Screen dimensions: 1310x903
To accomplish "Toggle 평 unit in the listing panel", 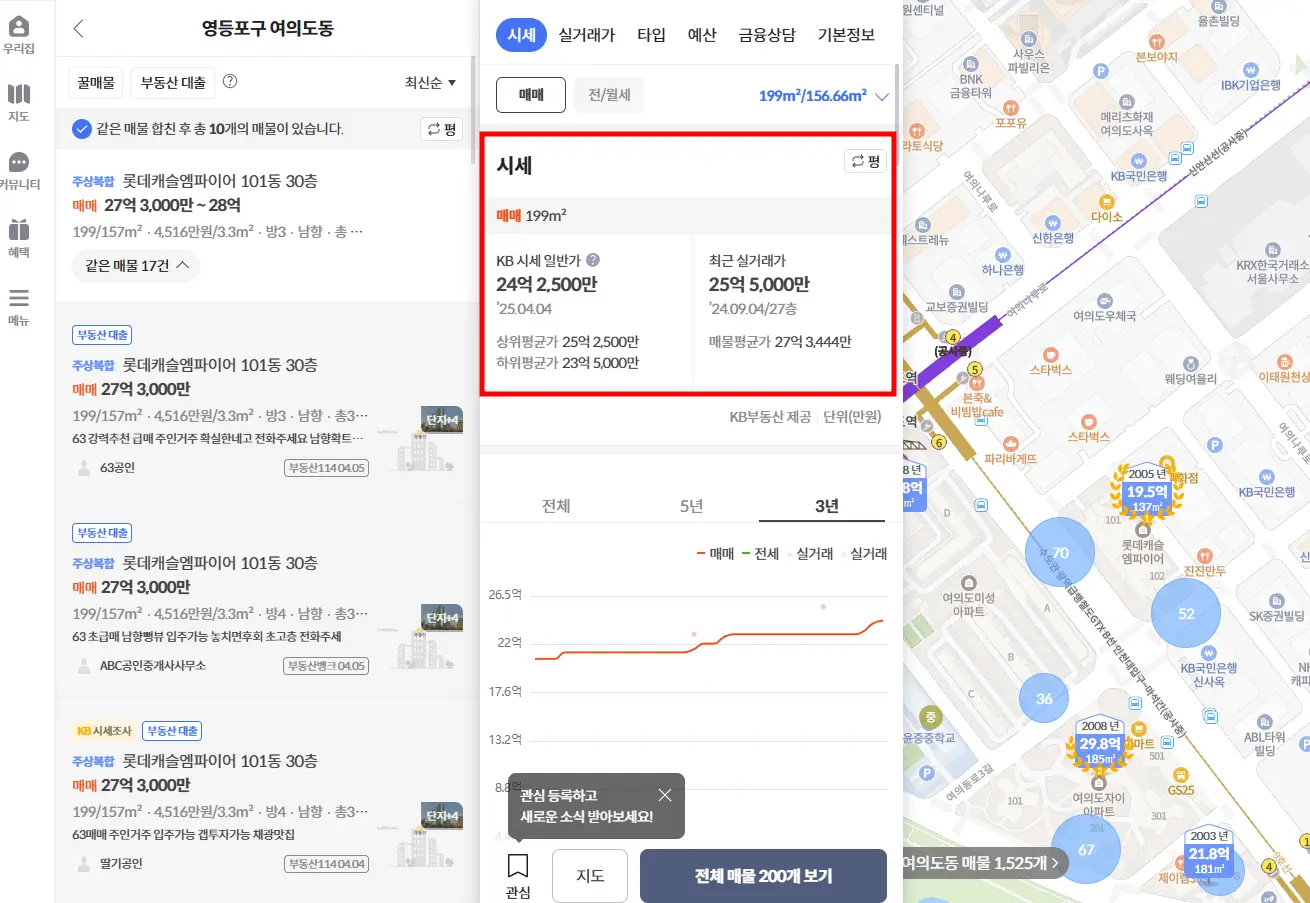I will [x=441, y=128].
